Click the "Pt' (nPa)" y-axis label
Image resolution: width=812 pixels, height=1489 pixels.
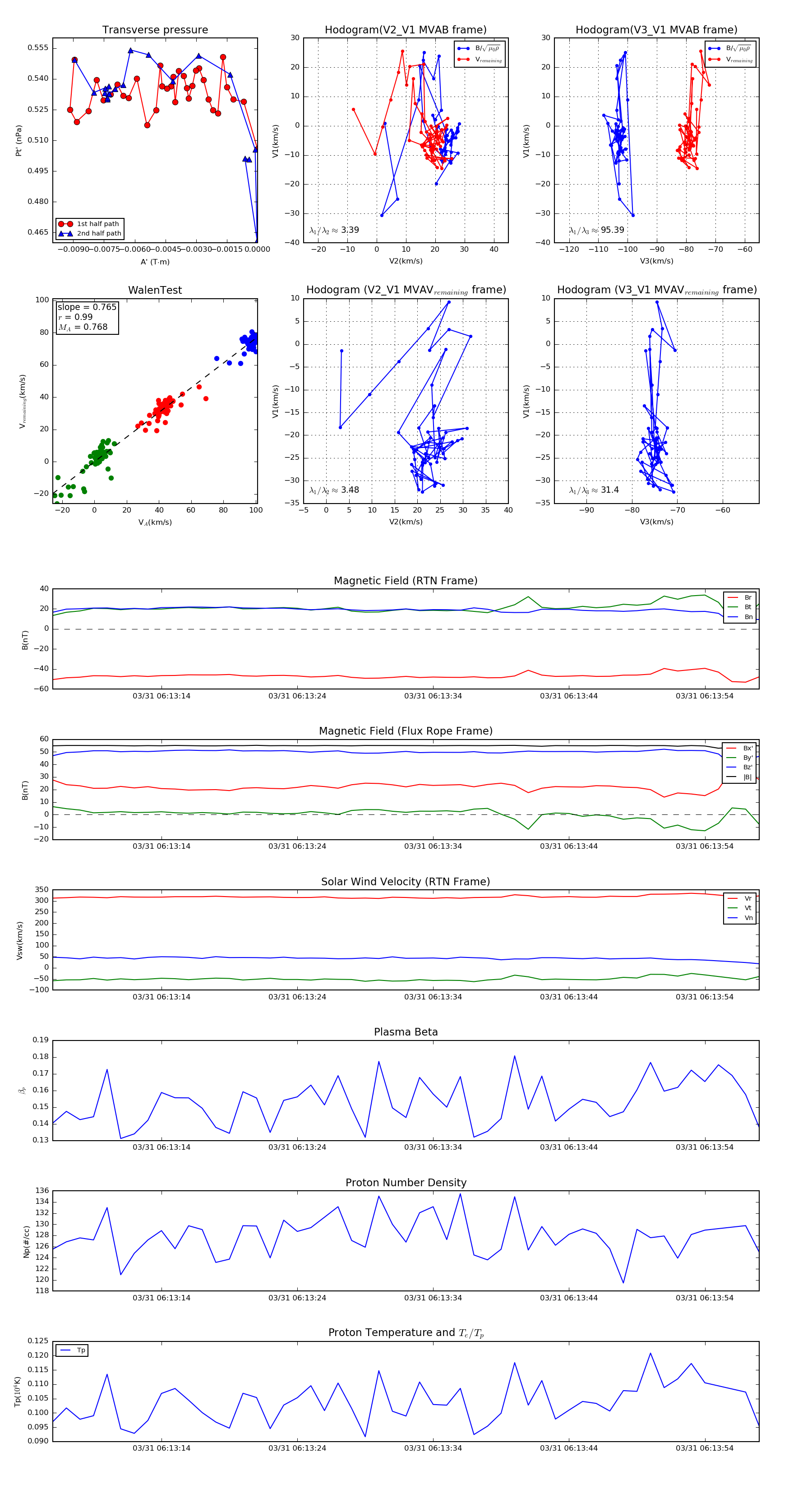[x=19, y=140]
